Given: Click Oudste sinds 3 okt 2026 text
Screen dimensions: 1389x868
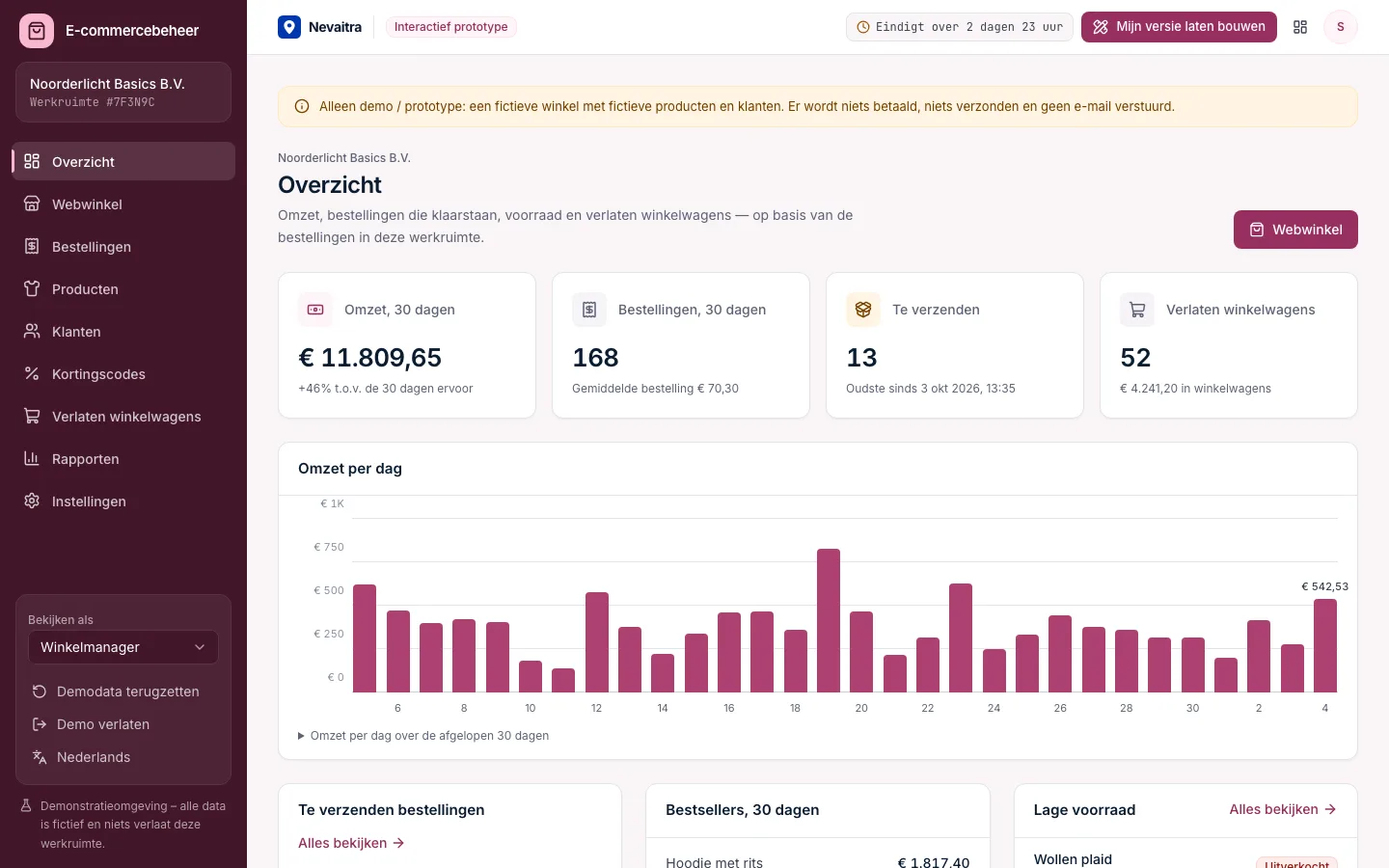Looking at the screenshot, I should click(x=931, y=389).
